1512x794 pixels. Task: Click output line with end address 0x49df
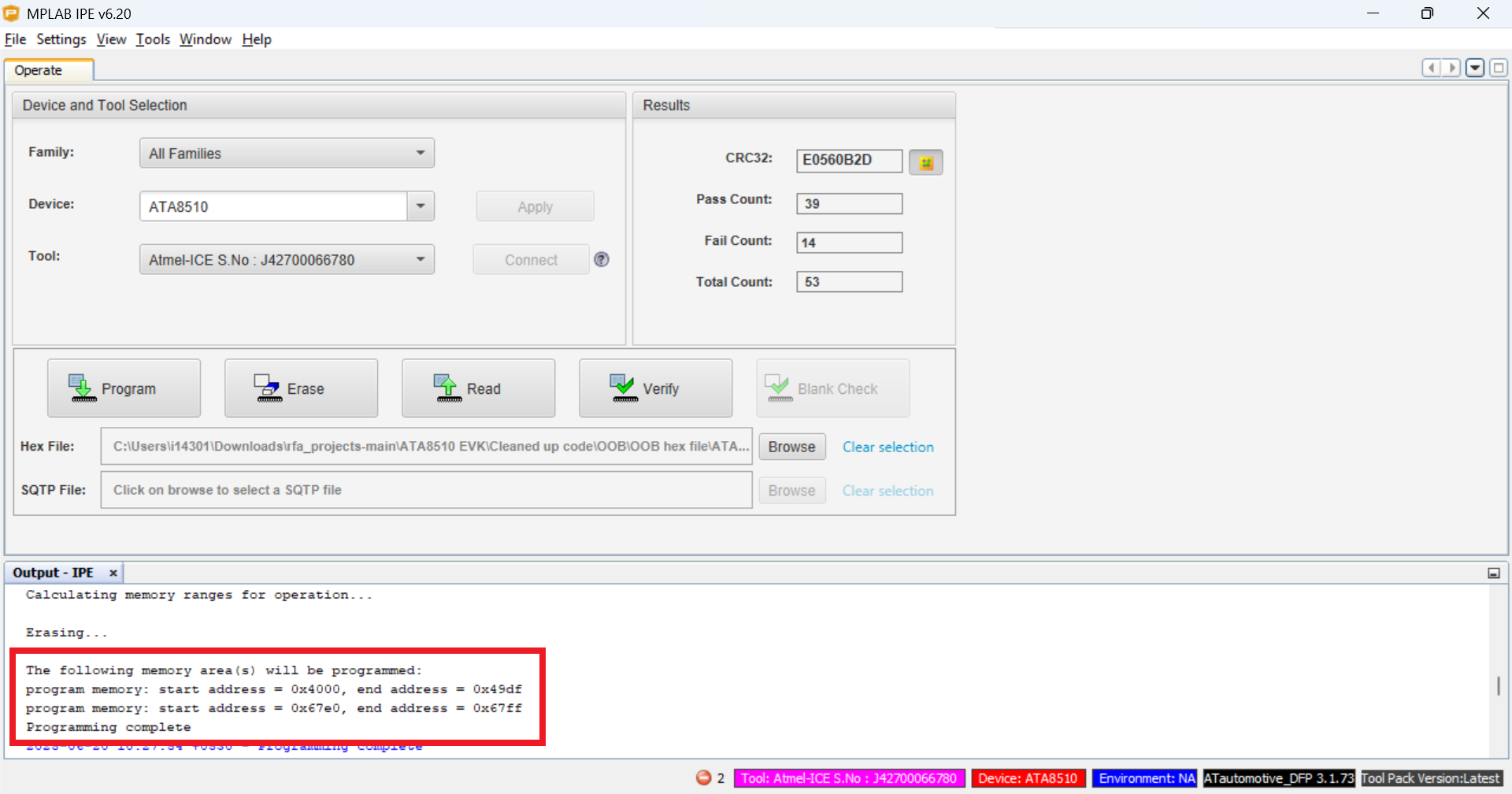[273, 689]
